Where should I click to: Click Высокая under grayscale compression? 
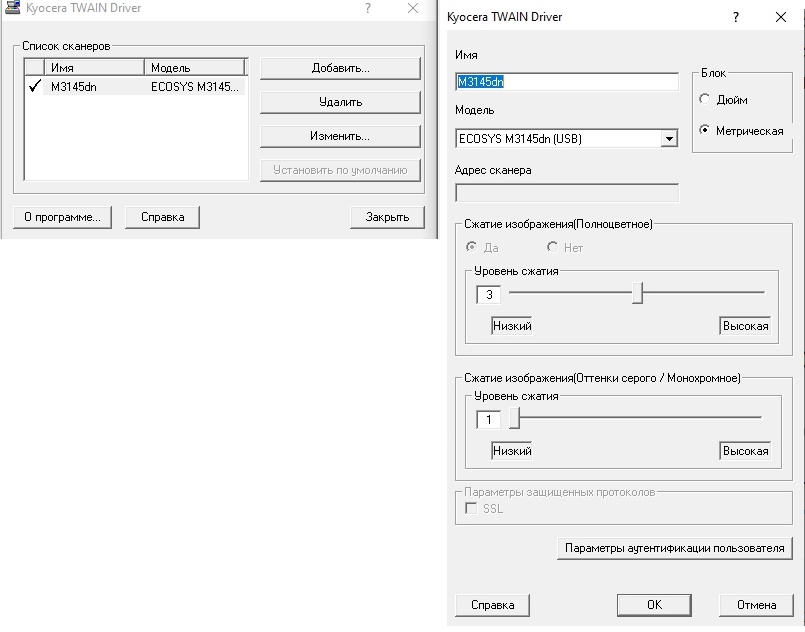745,451
